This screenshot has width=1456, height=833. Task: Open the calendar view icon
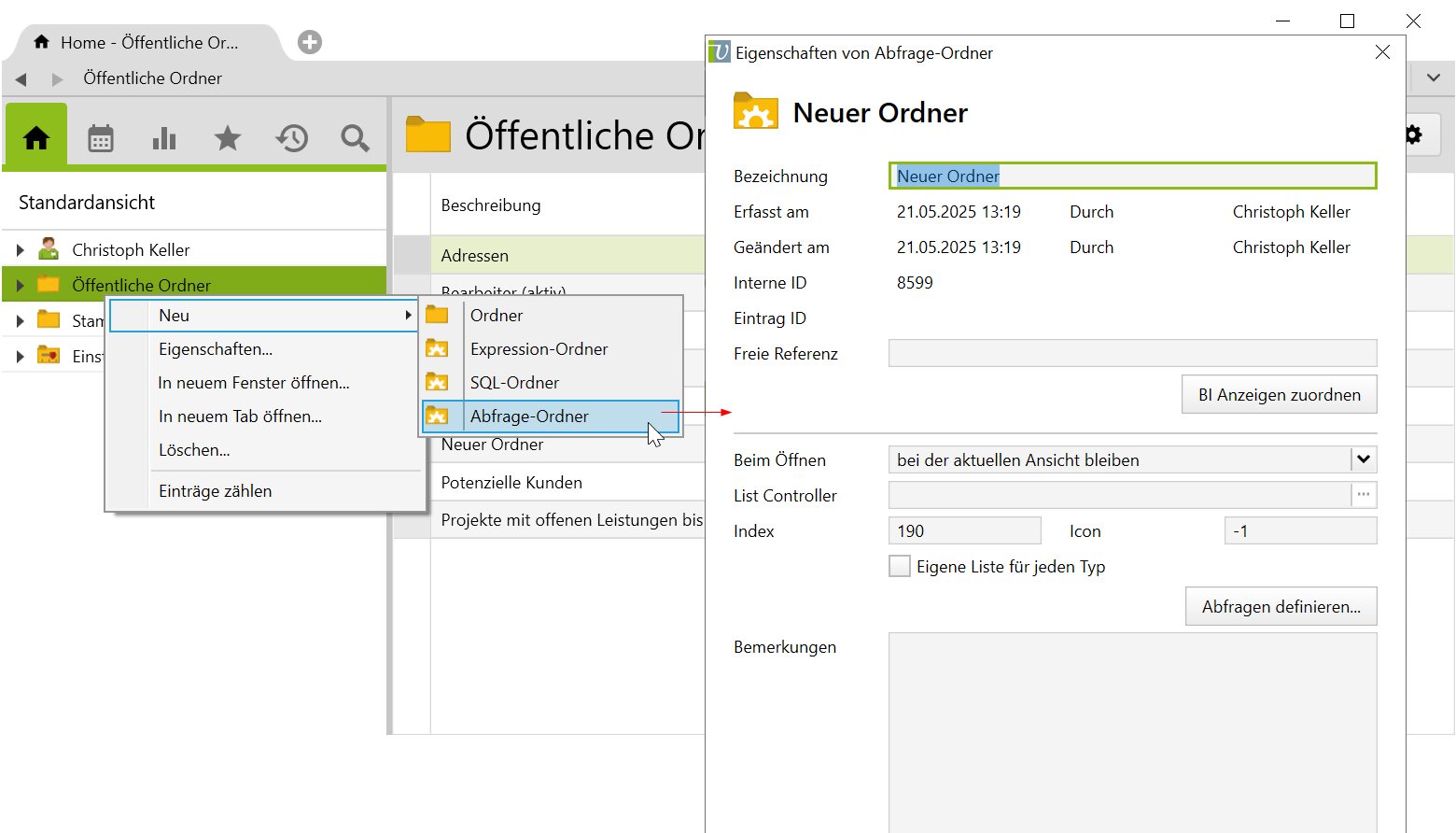click(x=101, y=138)
